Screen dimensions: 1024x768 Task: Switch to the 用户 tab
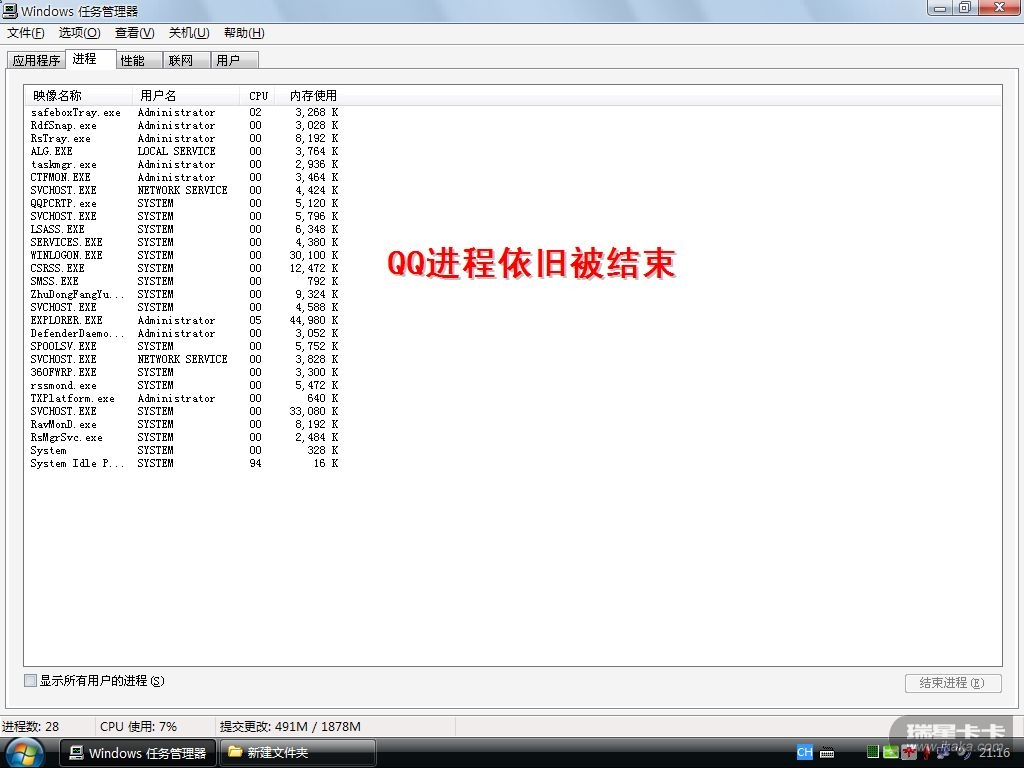234,60
